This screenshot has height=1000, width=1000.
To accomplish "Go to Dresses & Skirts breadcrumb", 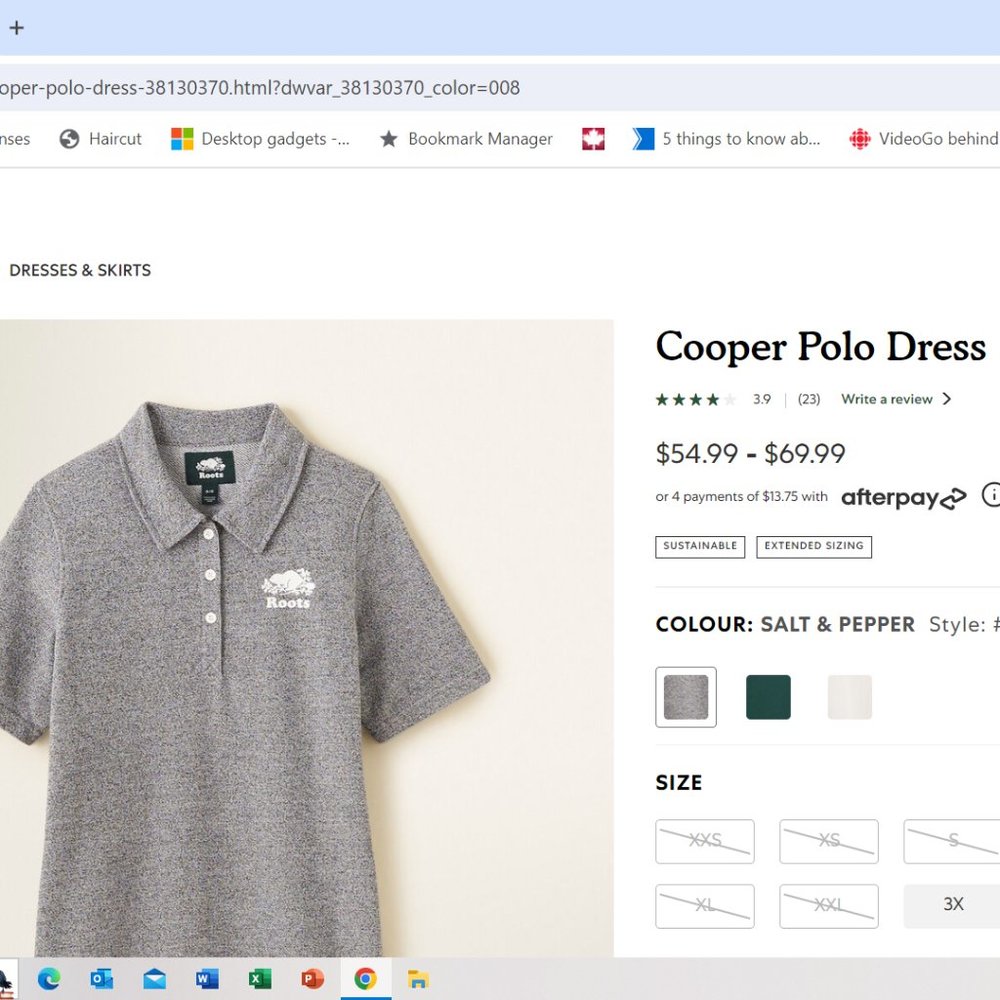I will (80, 270).
